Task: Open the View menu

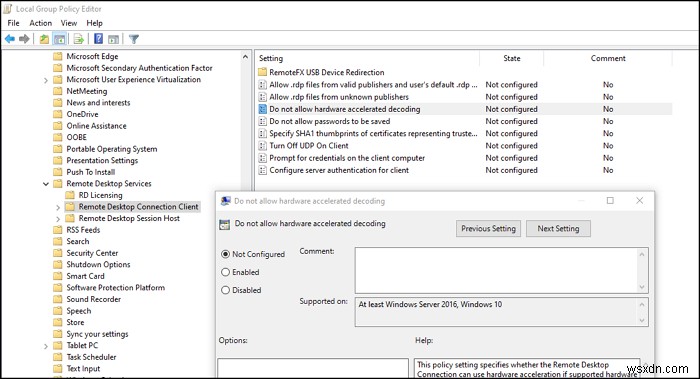Action: [x=69, y=23]
